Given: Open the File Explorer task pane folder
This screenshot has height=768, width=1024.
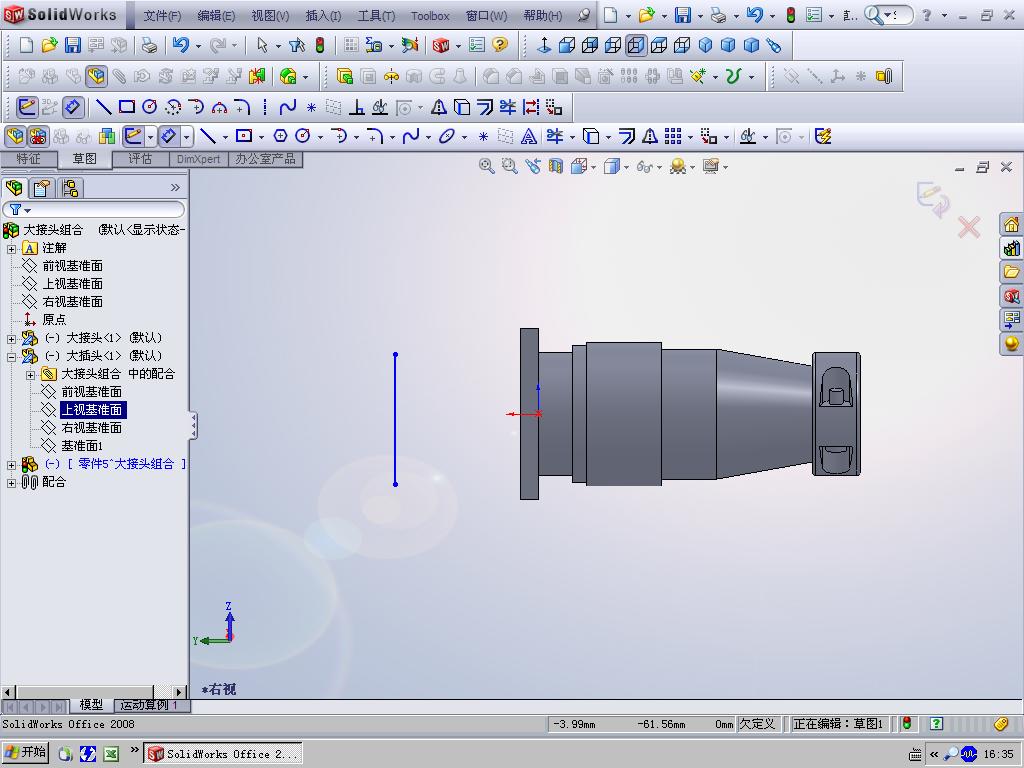Looking at the screenshot, I should pyautogui.click(x=1012, y=272).
